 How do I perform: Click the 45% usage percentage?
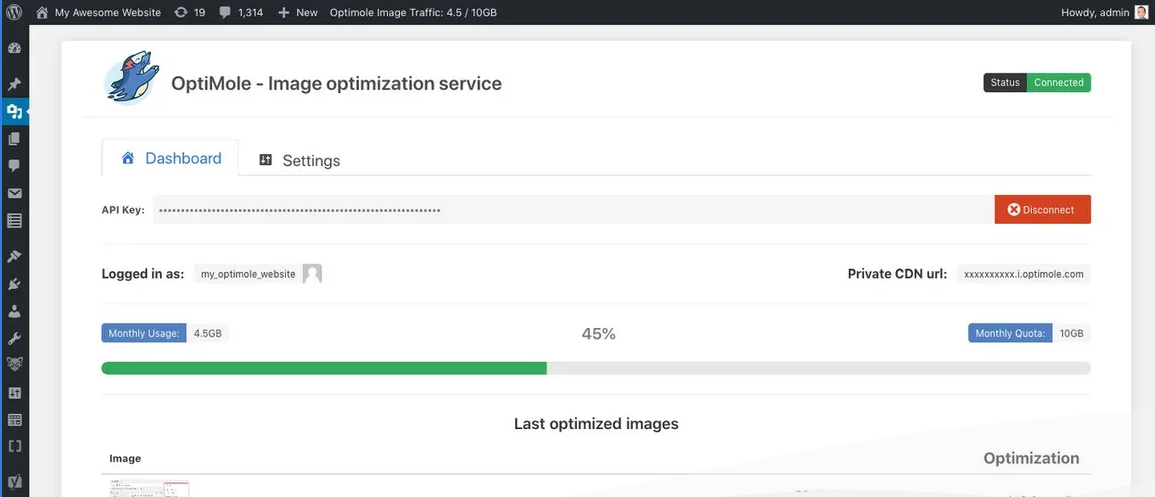598,334
